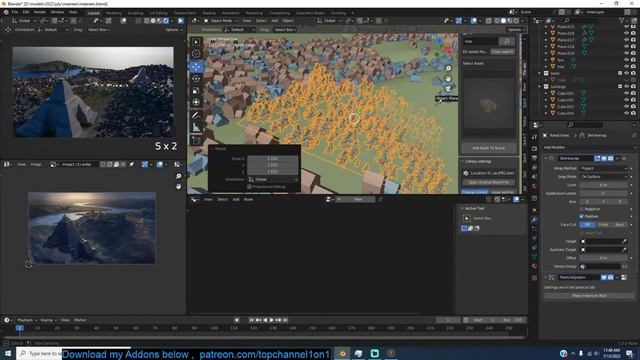Screen dimensions: 640x360
Task: Click the image editor pan hand icon
Action: click(x=178, y=186)
